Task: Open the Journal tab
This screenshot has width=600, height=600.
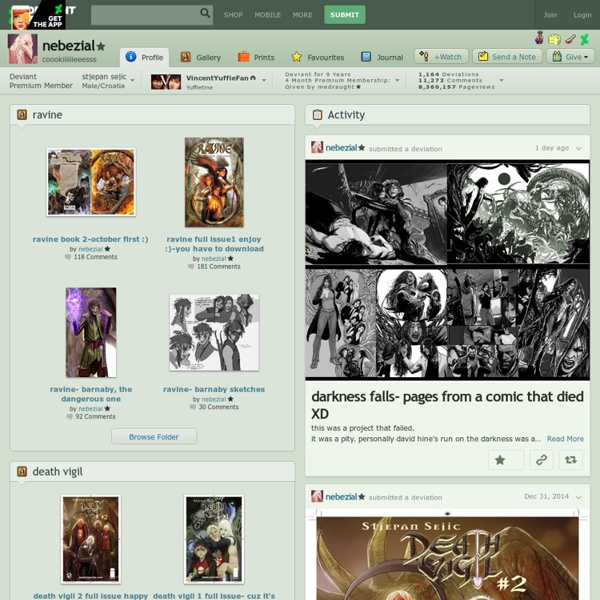Action: click(382, 57)
